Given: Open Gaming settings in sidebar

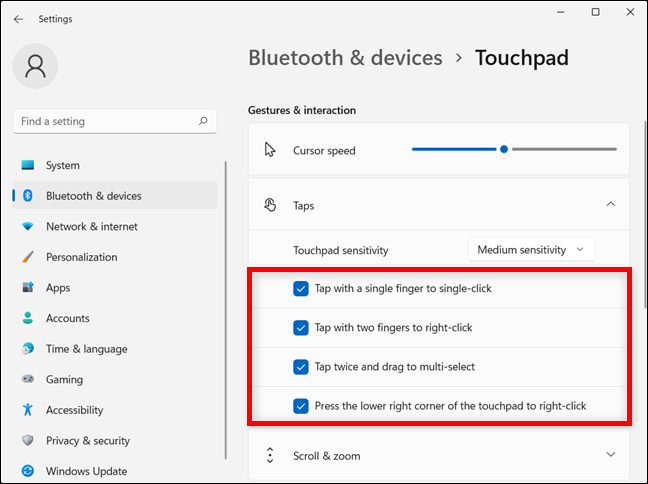Looking at the screenshot, I should pos(63,380).
